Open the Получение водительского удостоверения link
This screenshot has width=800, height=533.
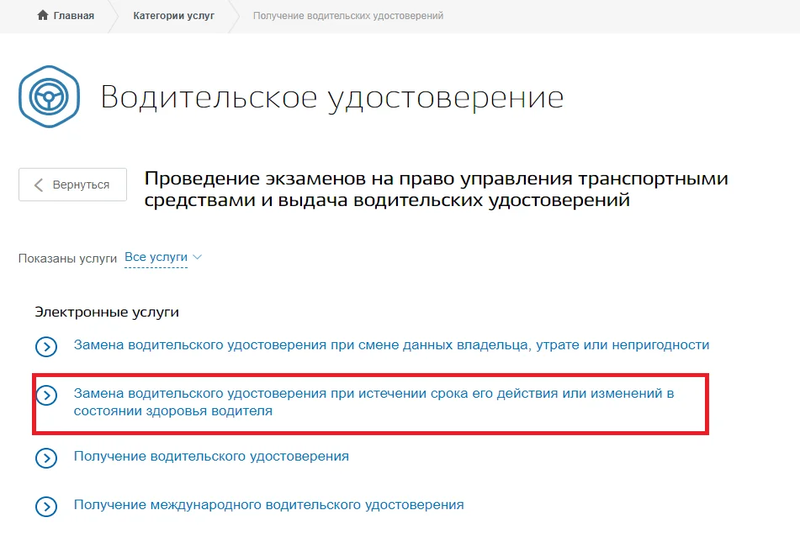pos(211,456)
